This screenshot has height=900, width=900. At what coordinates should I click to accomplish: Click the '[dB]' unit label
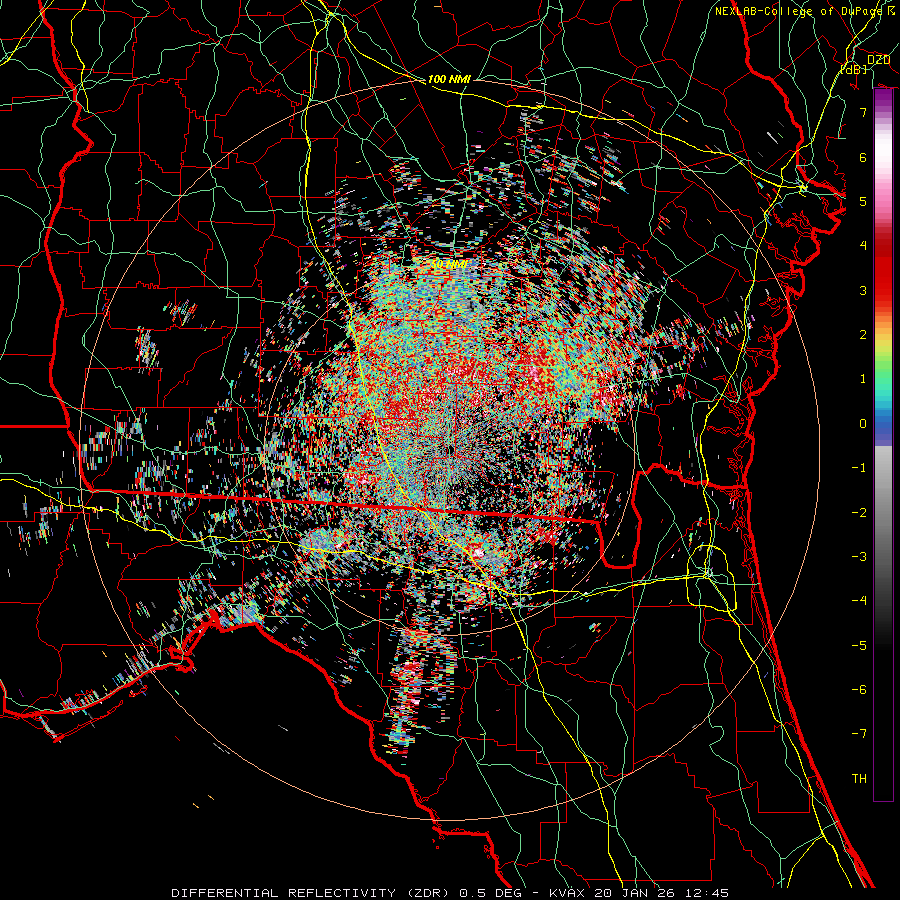854,69
